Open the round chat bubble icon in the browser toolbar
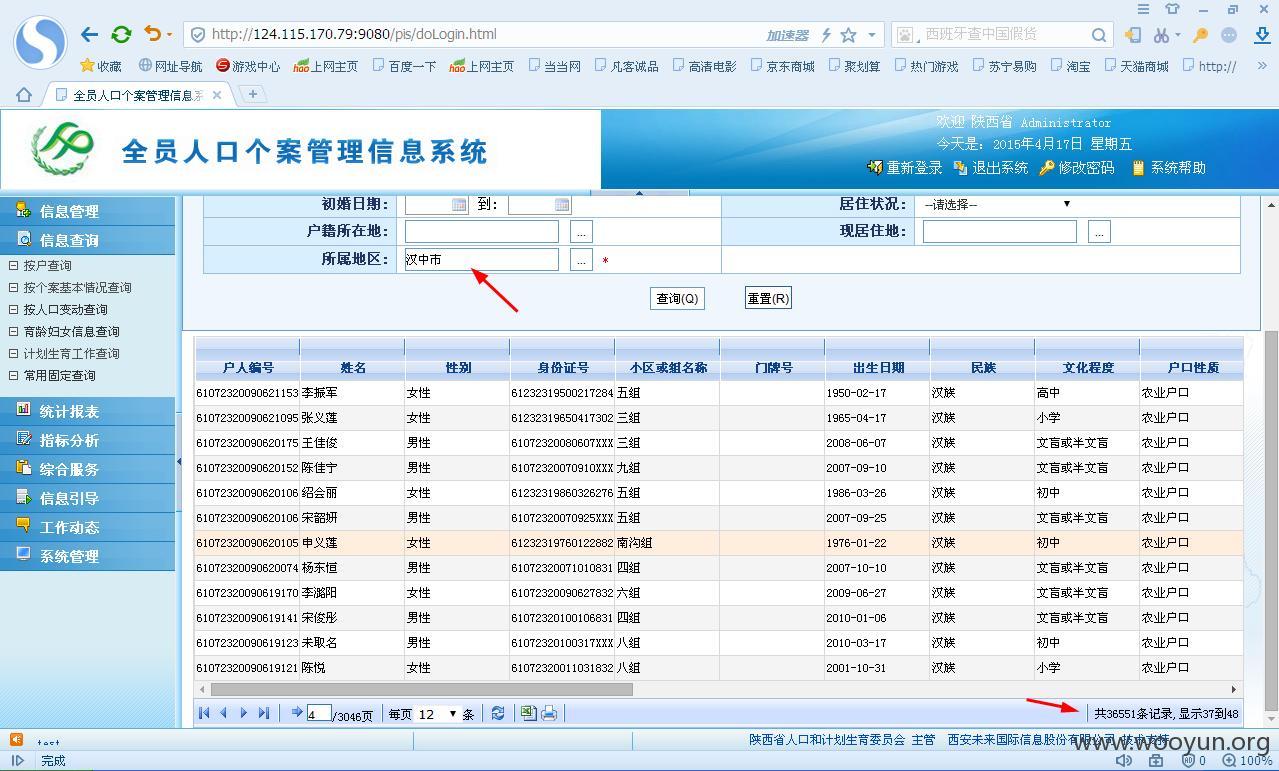 [1229, 35]
